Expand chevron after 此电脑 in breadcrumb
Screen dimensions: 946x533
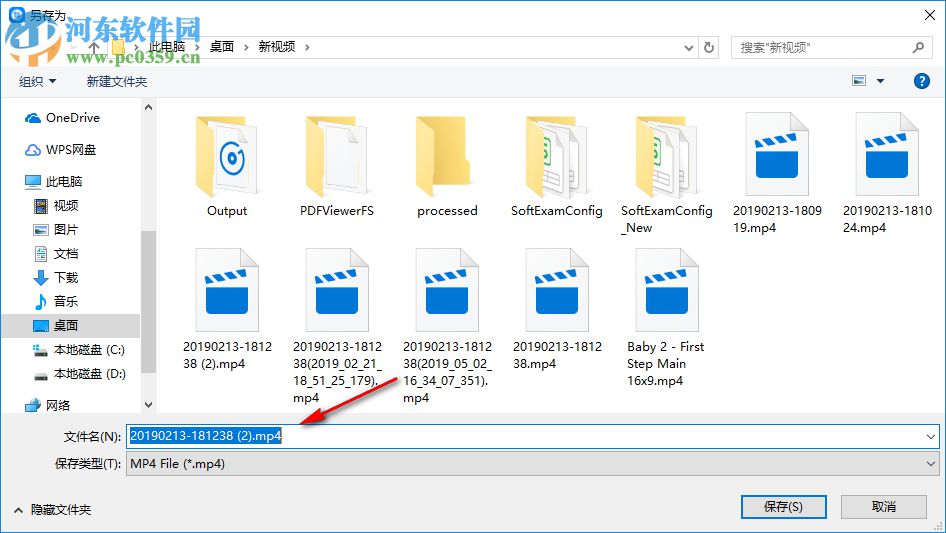[197, 47]
